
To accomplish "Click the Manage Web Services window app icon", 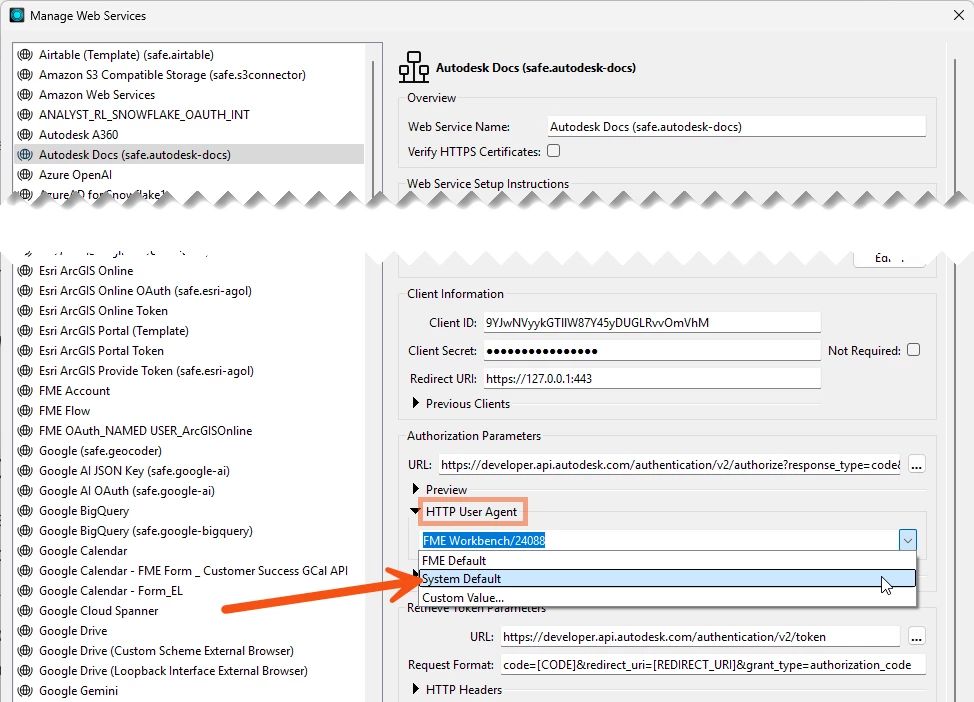I will tap(17, 15).
